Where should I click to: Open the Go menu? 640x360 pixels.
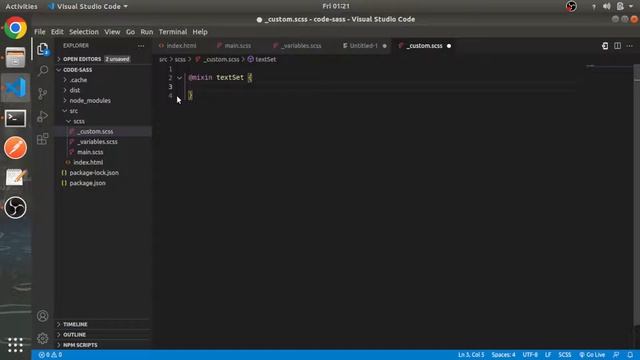[130, 32]
